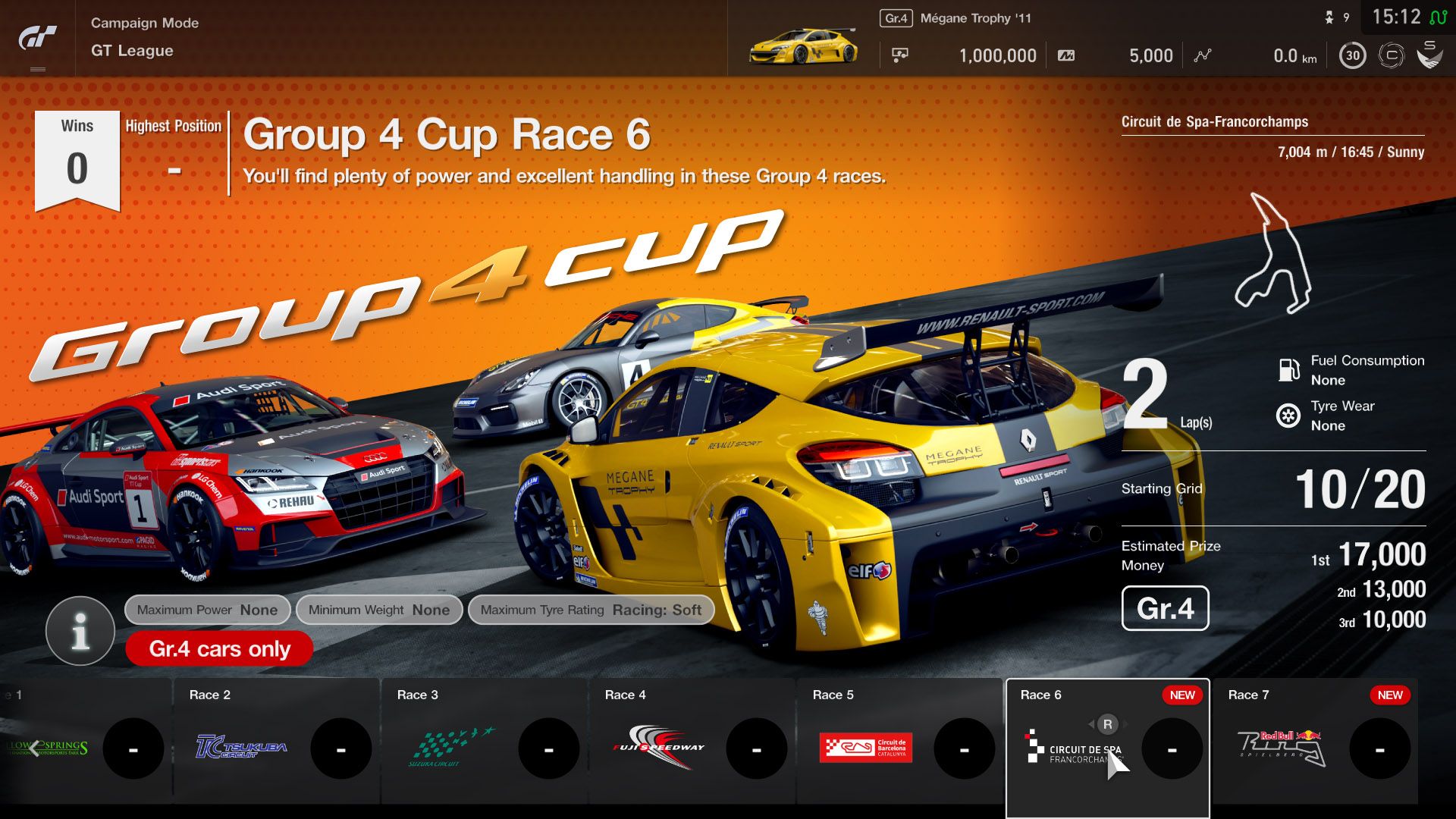Click the Gr.4 category badge

(1165, 608)
